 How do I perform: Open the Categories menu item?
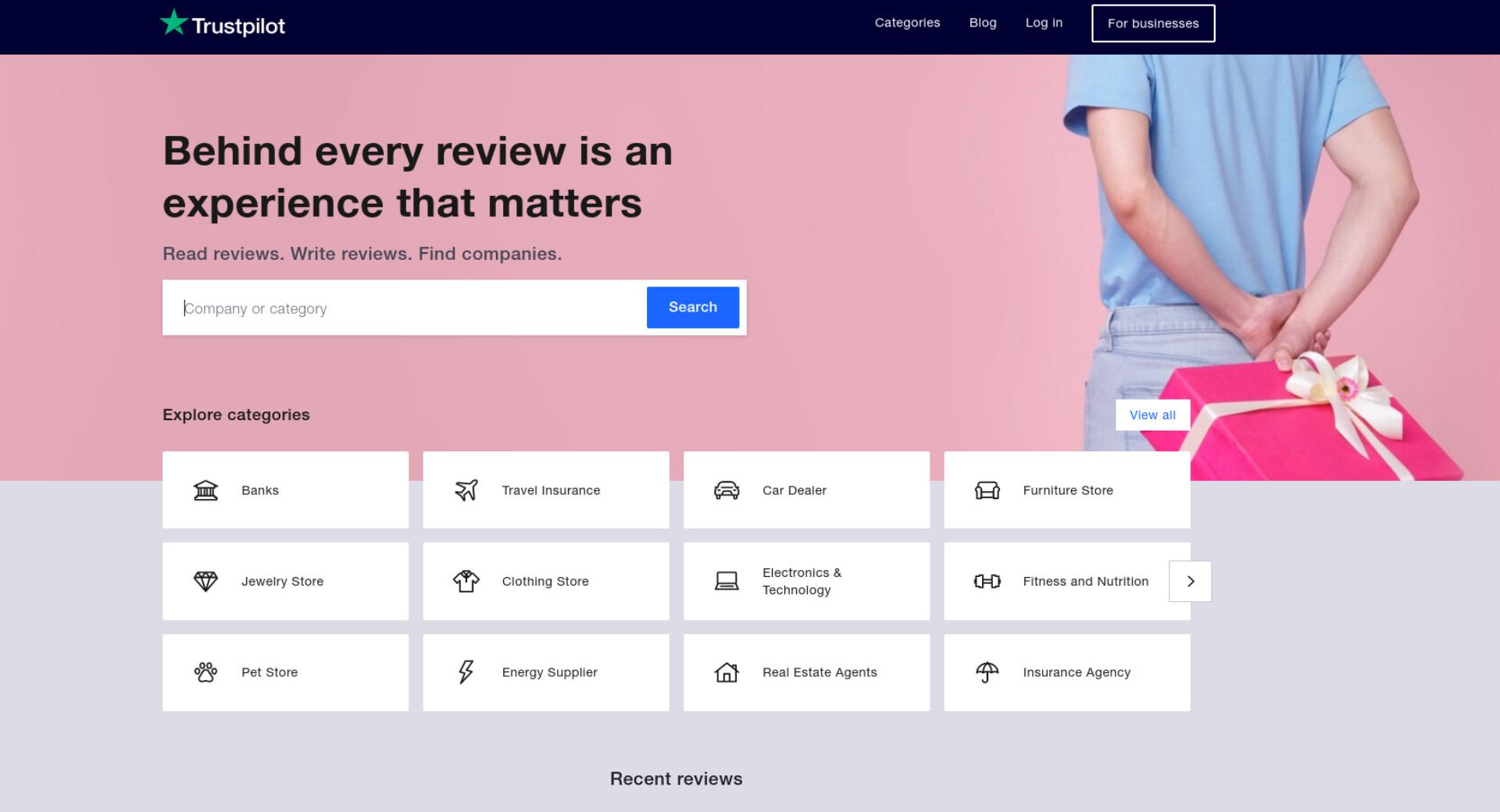click(x=907, y=23)
